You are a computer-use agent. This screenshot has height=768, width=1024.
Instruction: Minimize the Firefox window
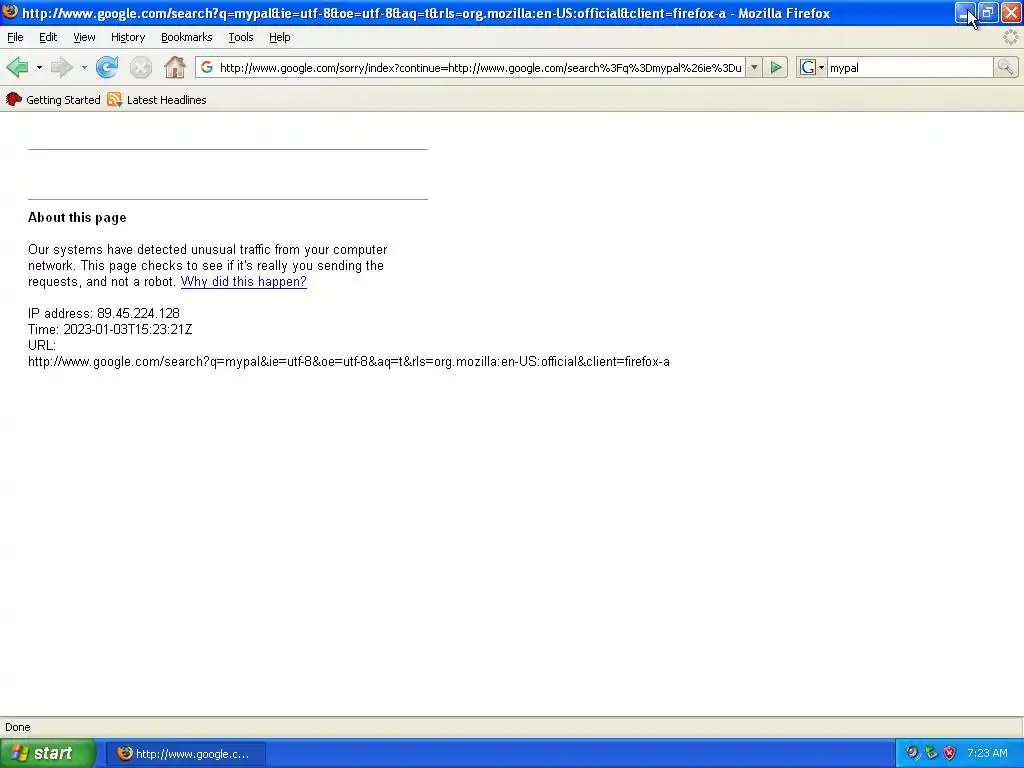[965, 12]
